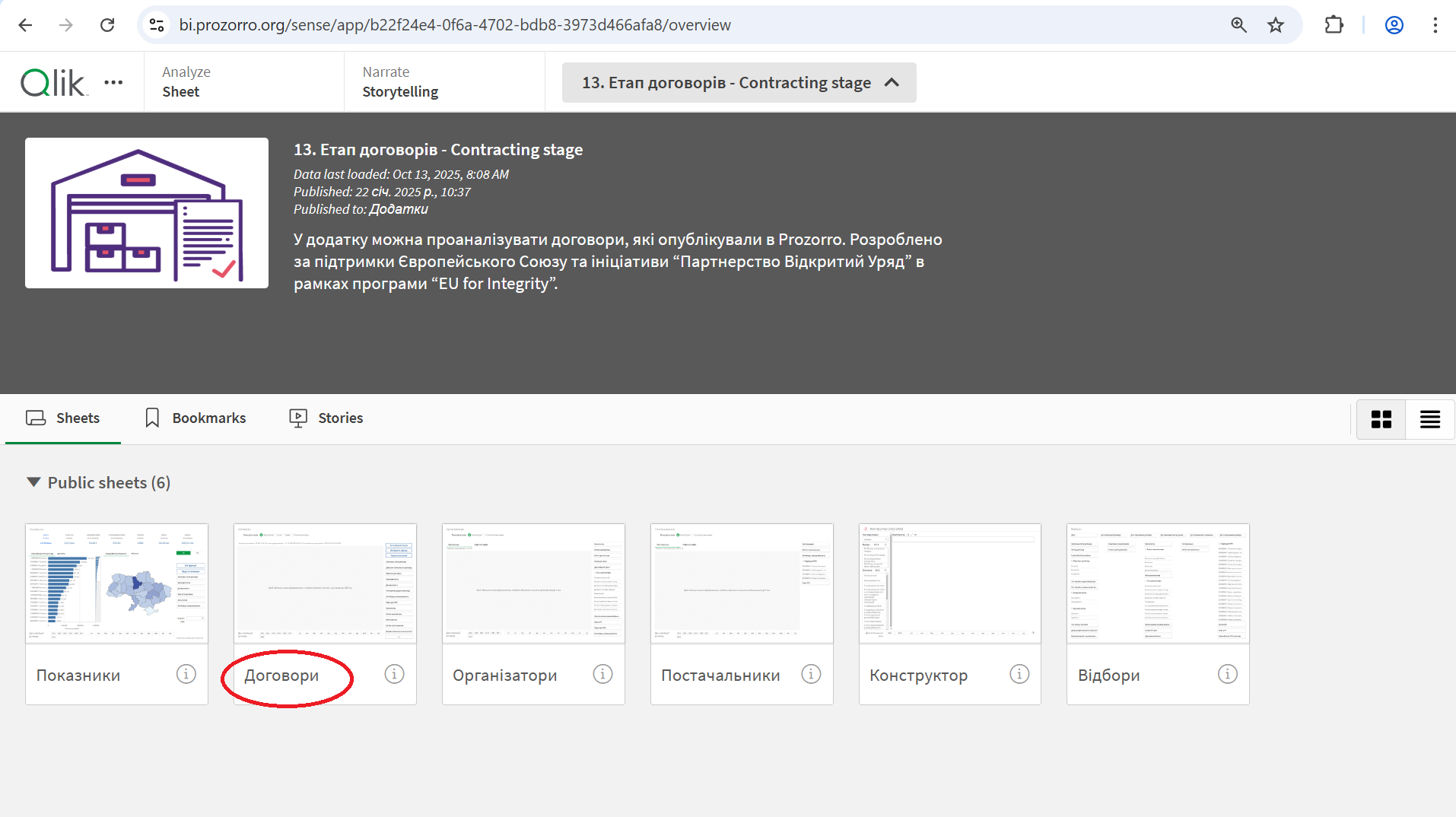The image size is (1456, 817).
Task: Open info icon for Конструктор sheet
Action: (1019, 674)
